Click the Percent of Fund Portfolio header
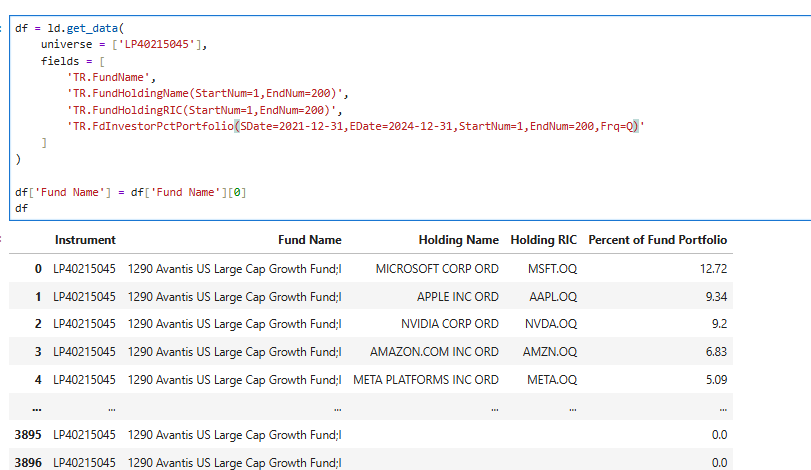Image resolution: width=811 pixels, height=470 pixels. tap(657, 240)
